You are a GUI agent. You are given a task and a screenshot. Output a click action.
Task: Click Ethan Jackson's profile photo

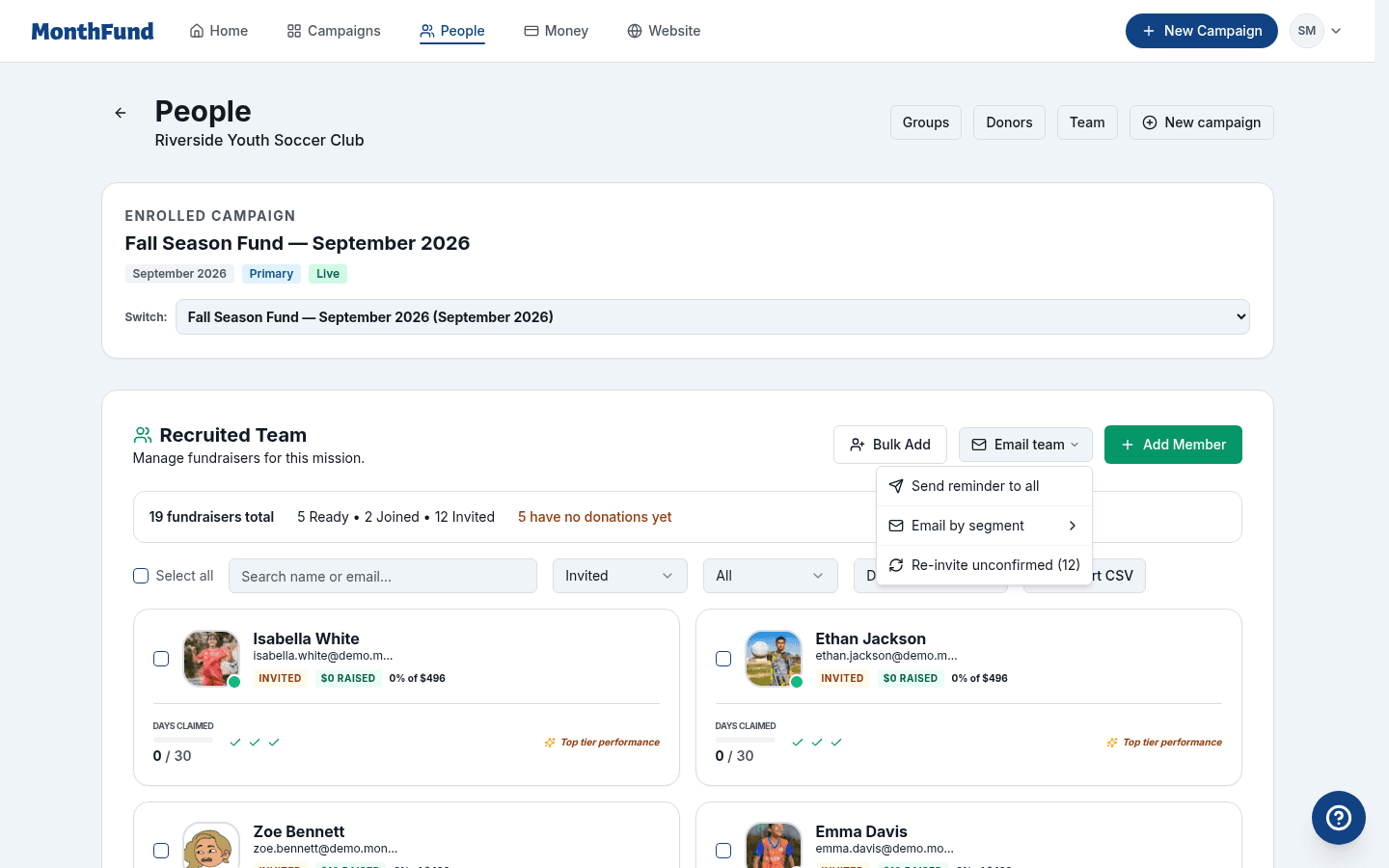[774, 659]
